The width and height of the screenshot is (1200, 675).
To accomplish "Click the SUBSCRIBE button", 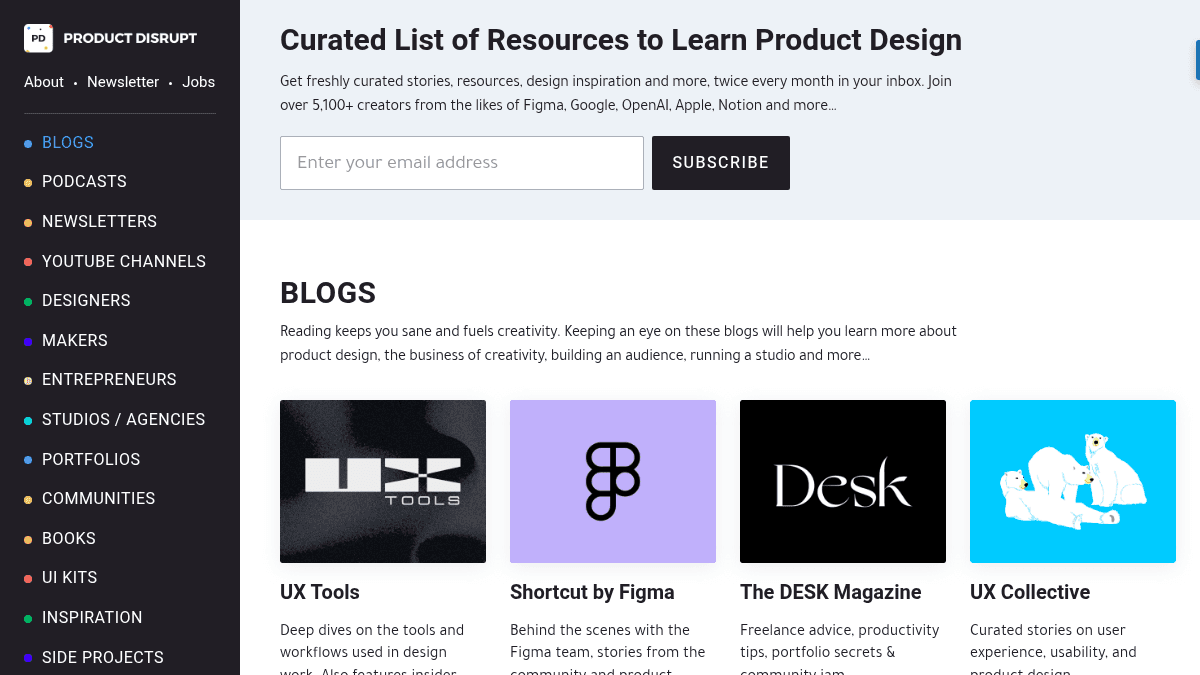I will point(721,163).
